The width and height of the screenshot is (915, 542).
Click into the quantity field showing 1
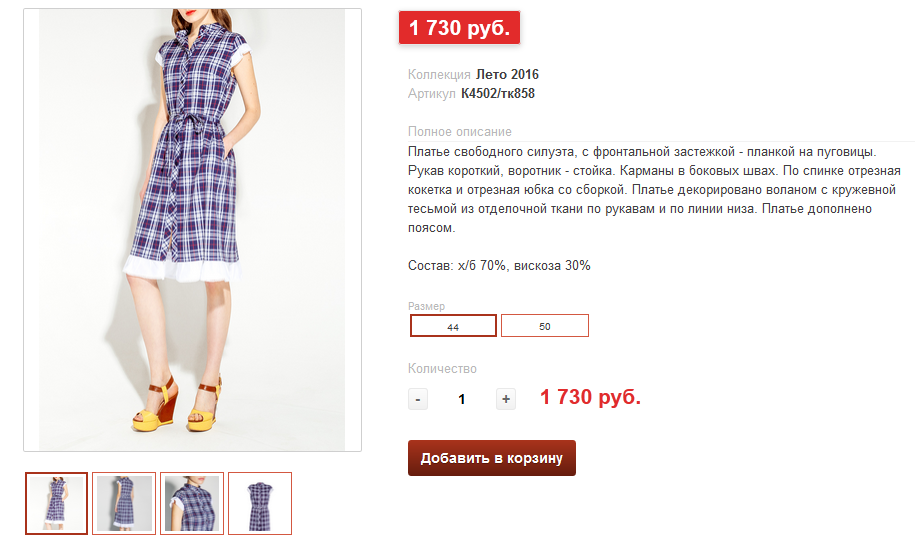462,399
